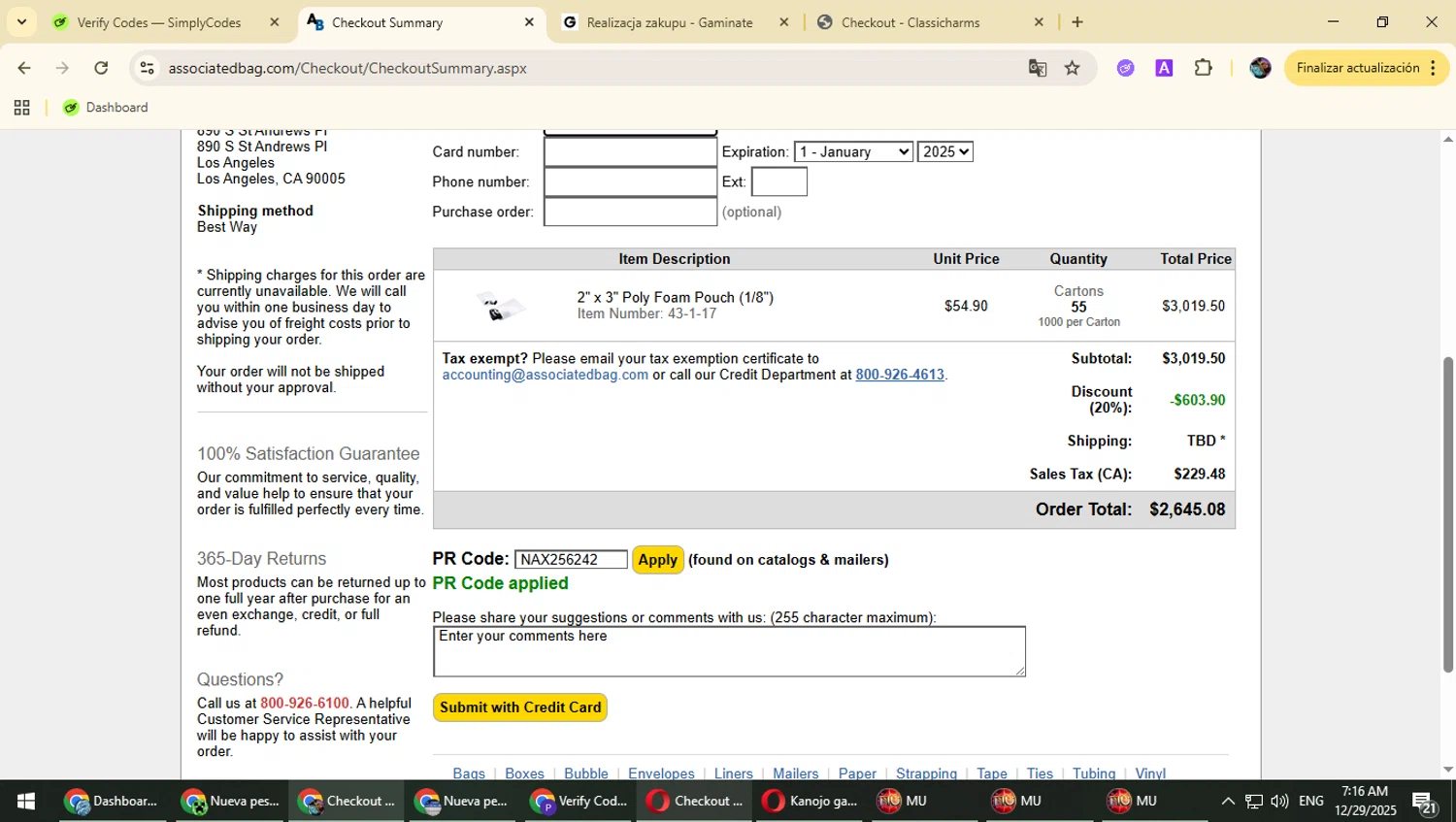Switch to Checkout - Classicharms tab

[x=910, y=22]
